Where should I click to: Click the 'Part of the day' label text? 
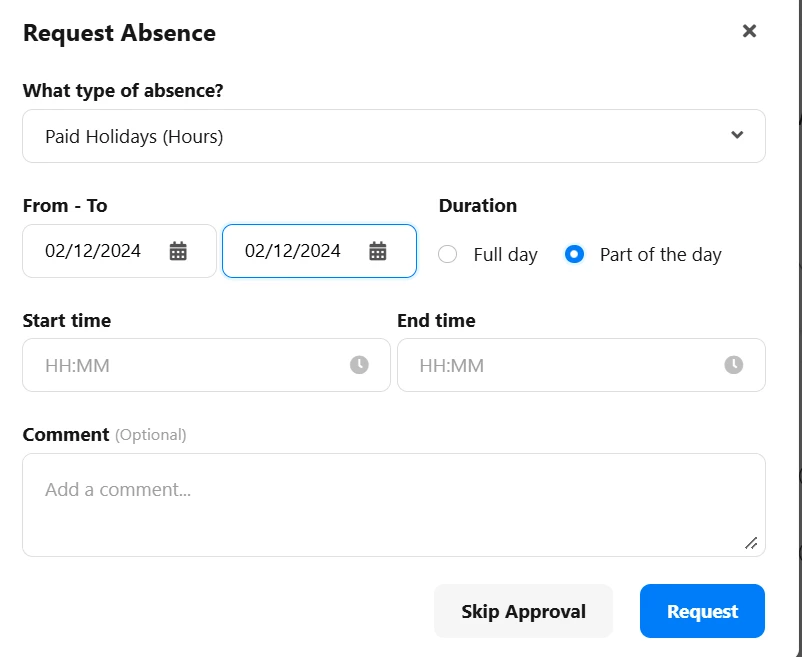click(x=660, y=255)
